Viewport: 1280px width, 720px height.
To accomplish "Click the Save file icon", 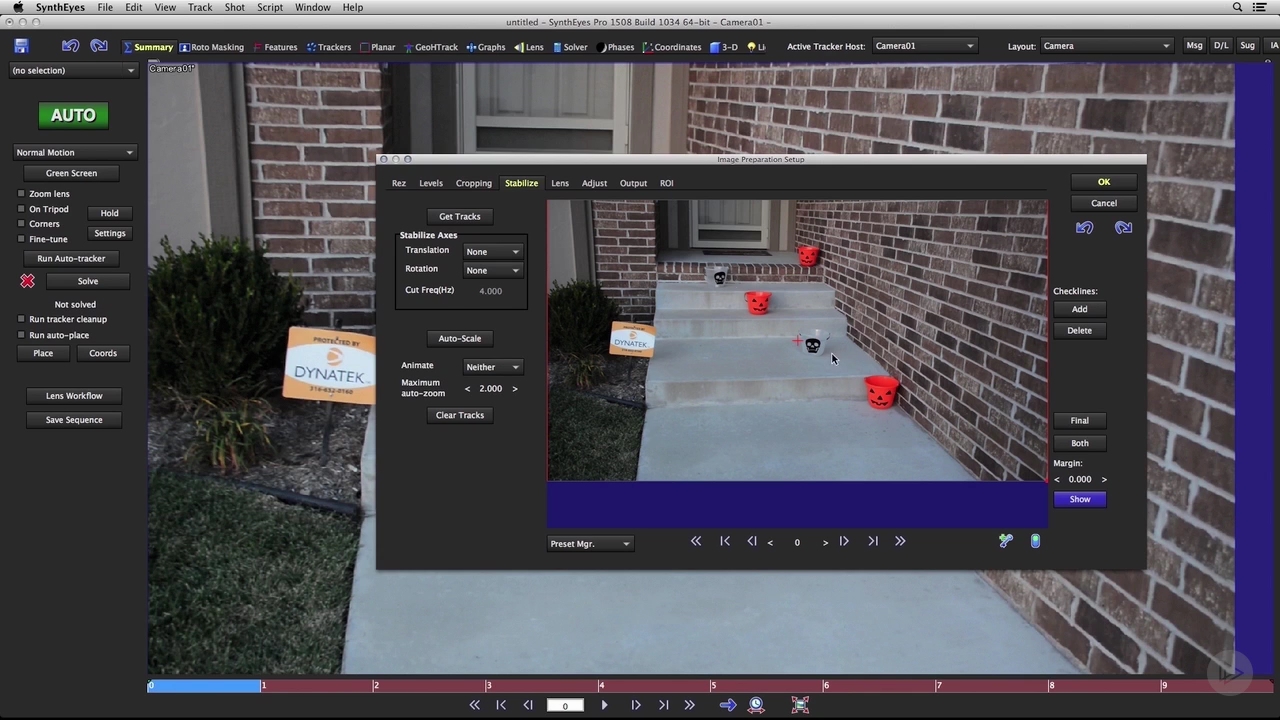I will coord(21,46).
